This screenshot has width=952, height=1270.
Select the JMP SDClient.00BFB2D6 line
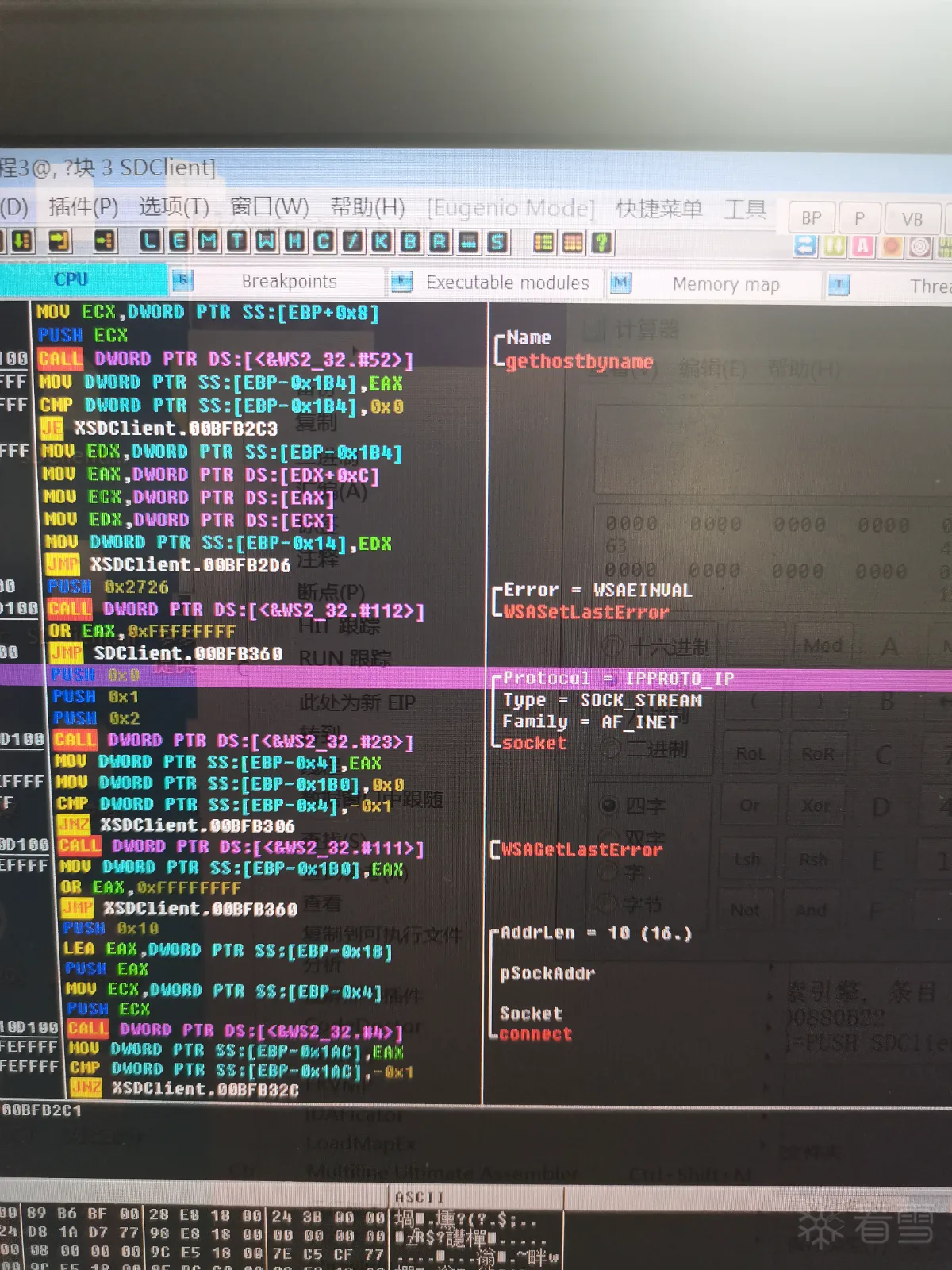[x=168, y=564]
